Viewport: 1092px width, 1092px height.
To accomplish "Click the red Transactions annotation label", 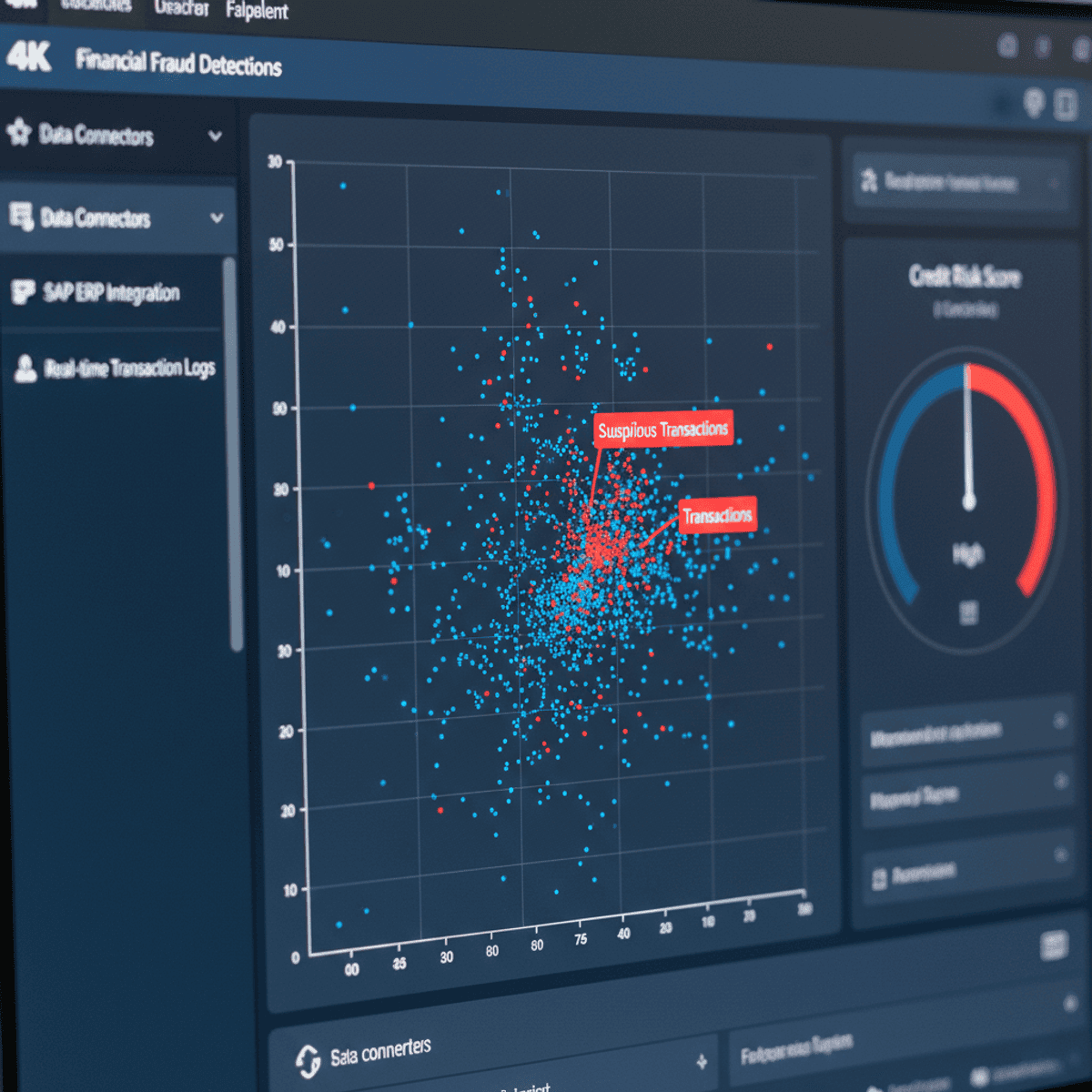I will 717,516.
